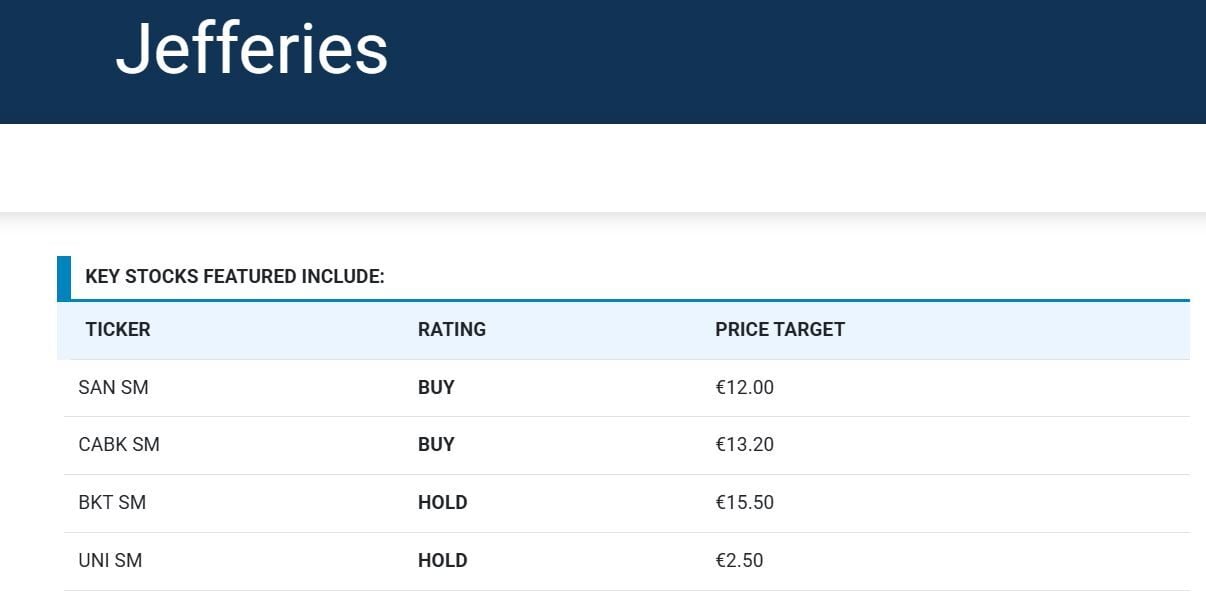1206x600 pixels.
Task: Click the PRICE TARGET column header
Action: [x=780, y=330]
